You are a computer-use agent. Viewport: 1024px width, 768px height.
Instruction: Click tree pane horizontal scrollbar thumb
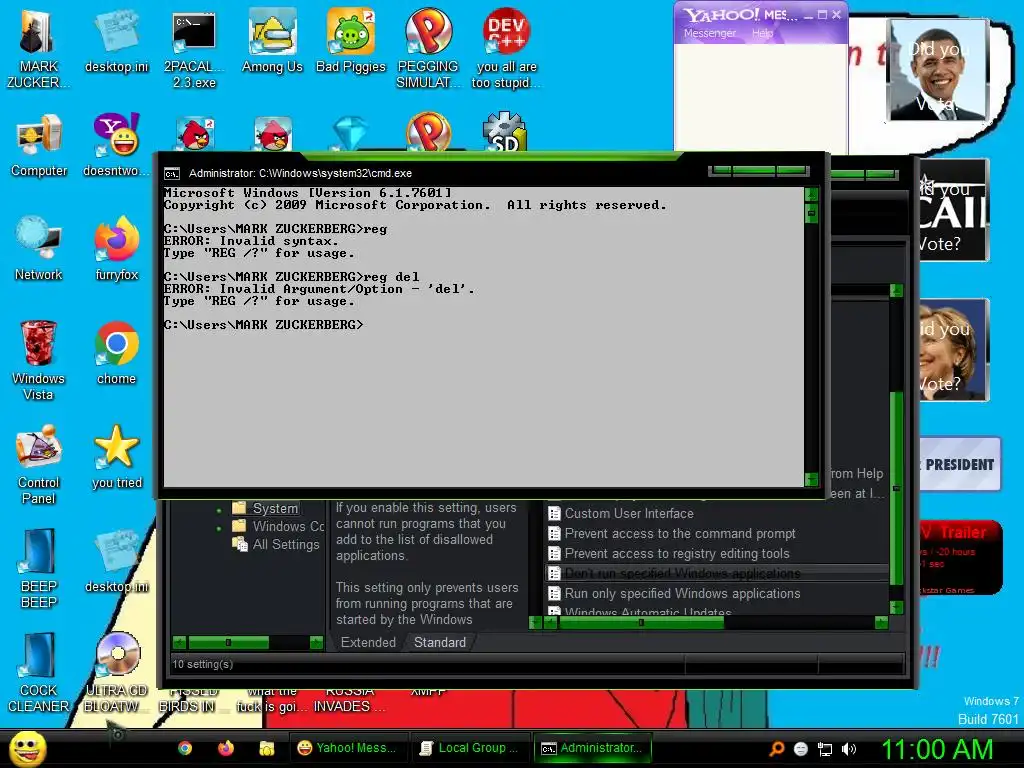point(228,643)
